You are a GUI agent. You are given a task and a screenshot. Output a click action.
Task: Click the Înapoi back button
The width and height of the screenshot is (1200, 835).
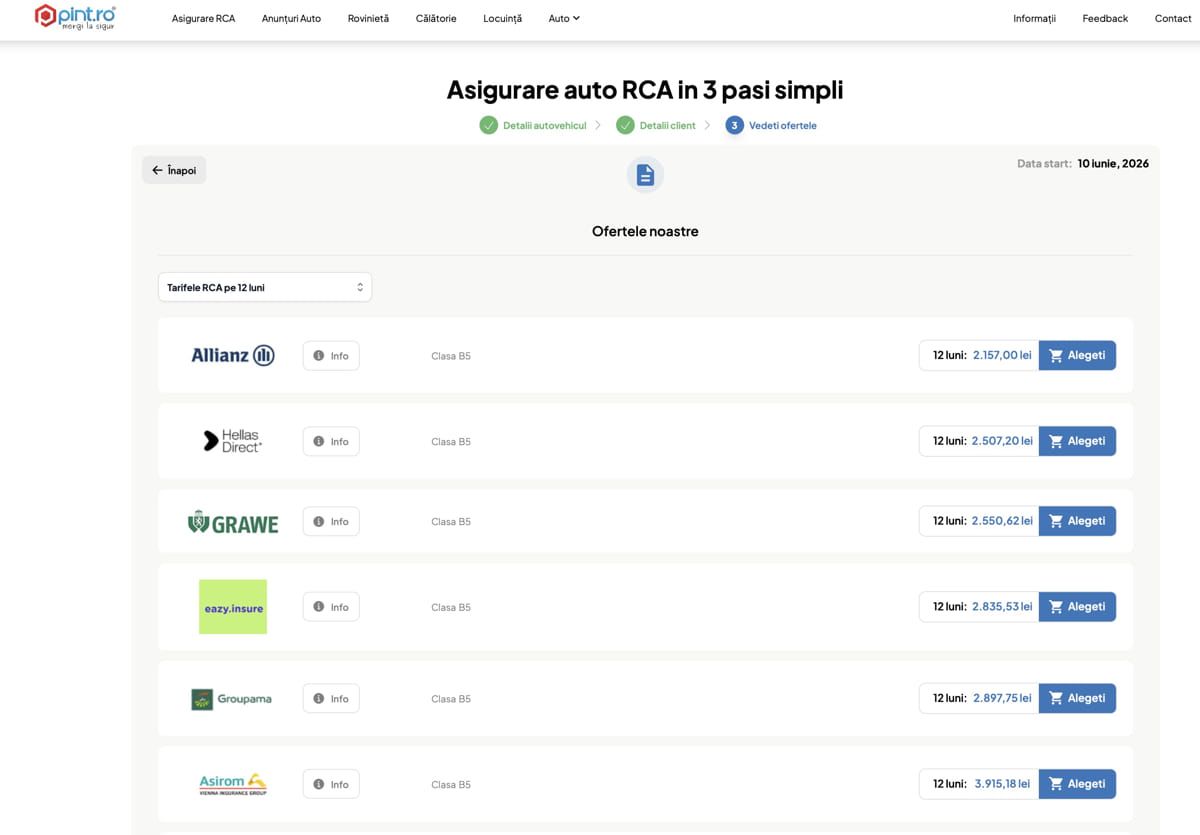[174, 170]
